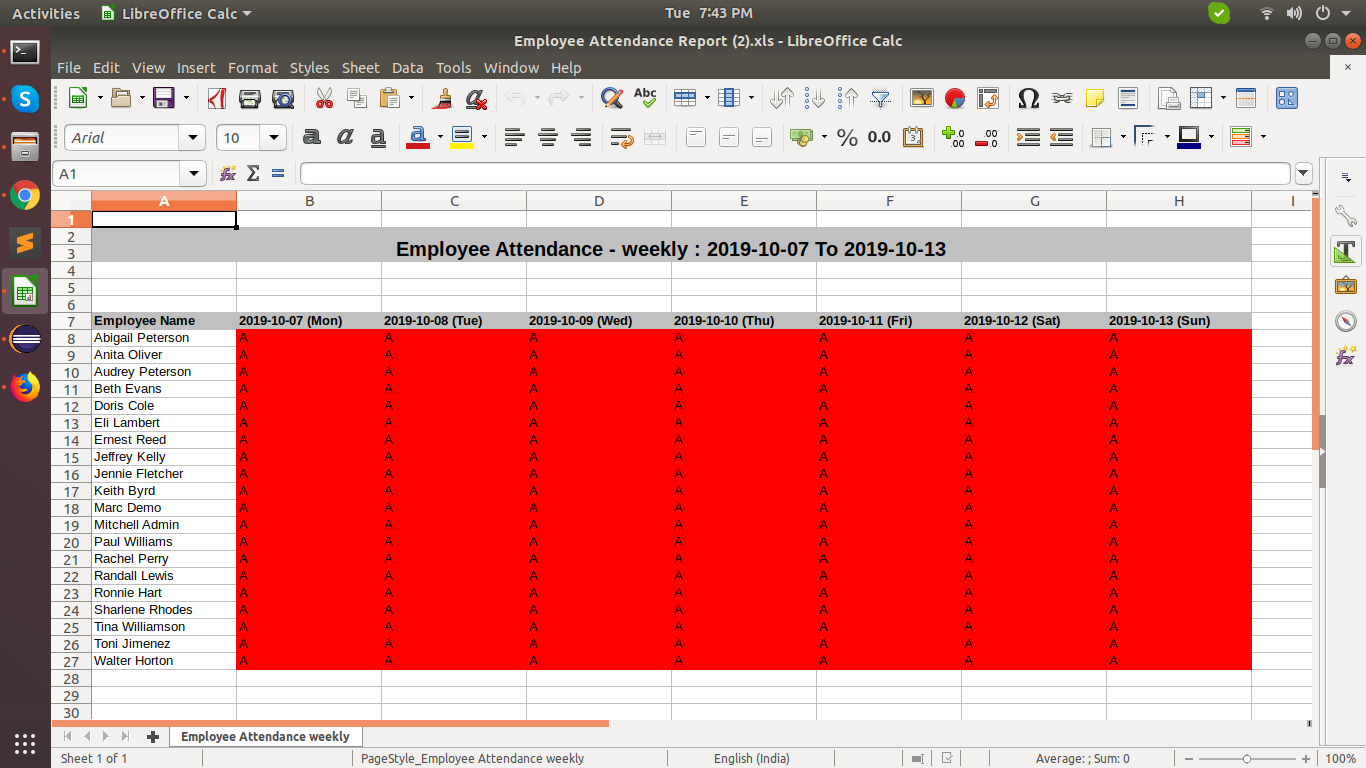Toggle Underline formatting

point(378,137)
